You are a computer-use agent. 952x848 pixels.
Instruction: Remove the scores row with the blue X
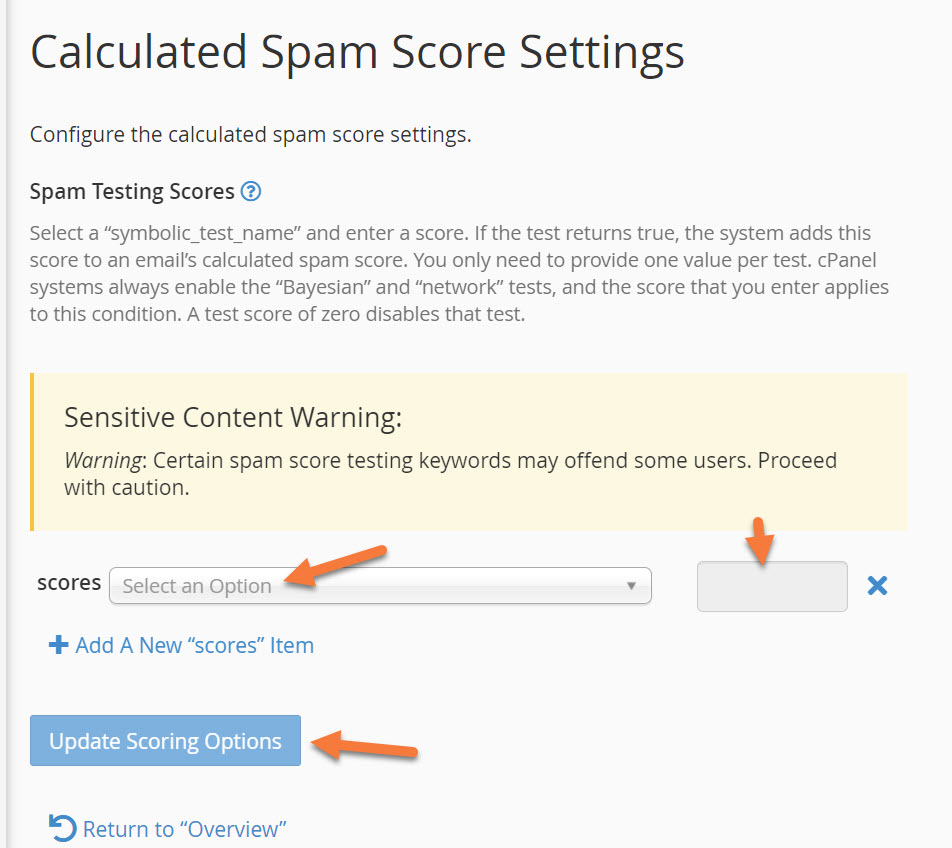[x=877, y=586]
